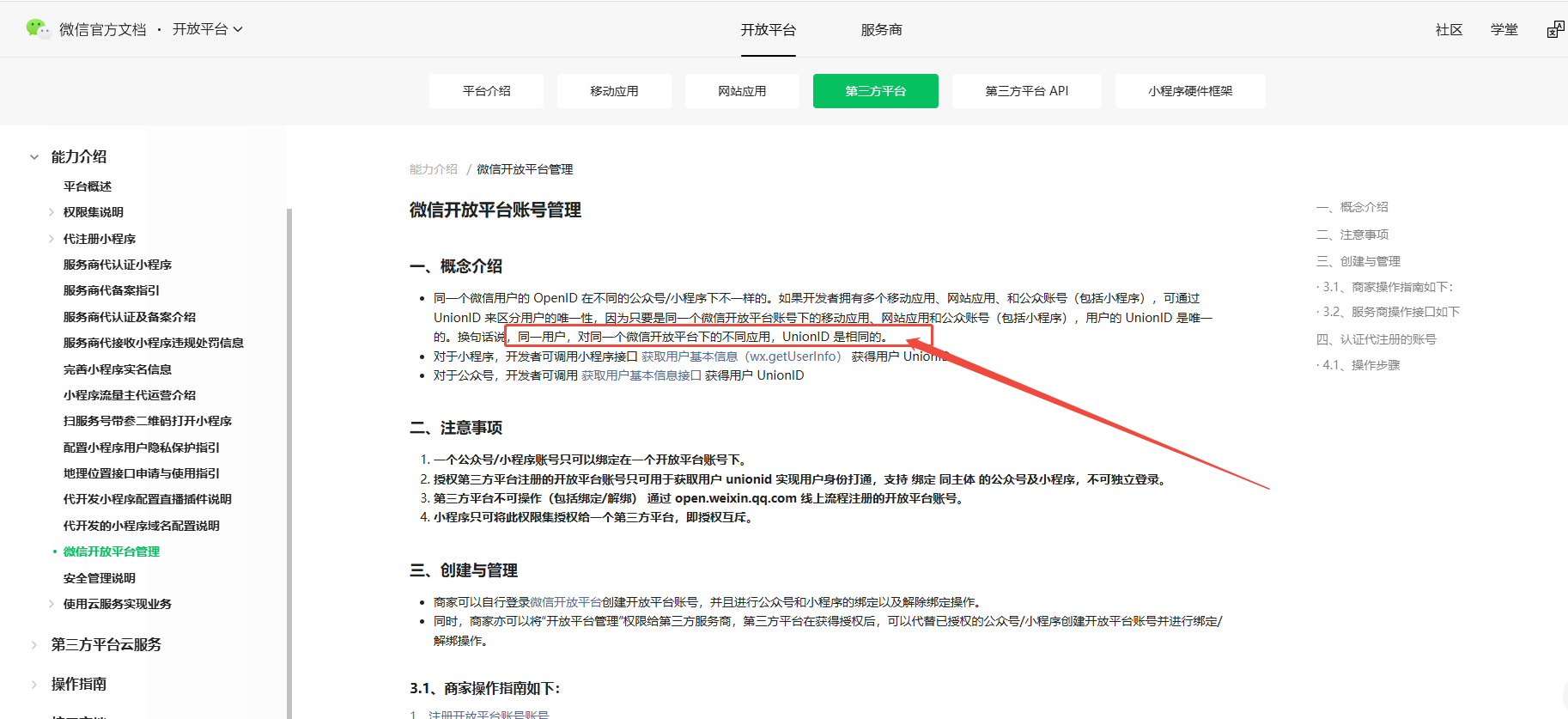
Task: Open 服务商代认证及备案介绍 in the sidebar
Action: click(x=130, y=317)
